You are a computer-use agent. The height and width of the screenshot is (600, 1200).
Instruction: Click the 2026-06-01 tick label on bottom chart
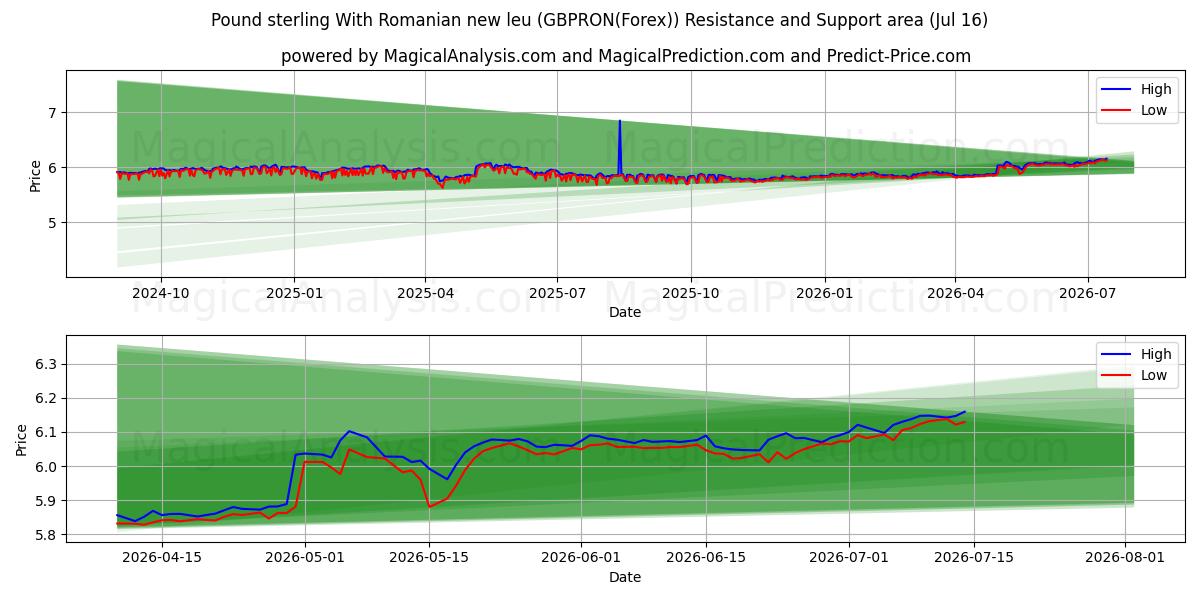point(581,558)
